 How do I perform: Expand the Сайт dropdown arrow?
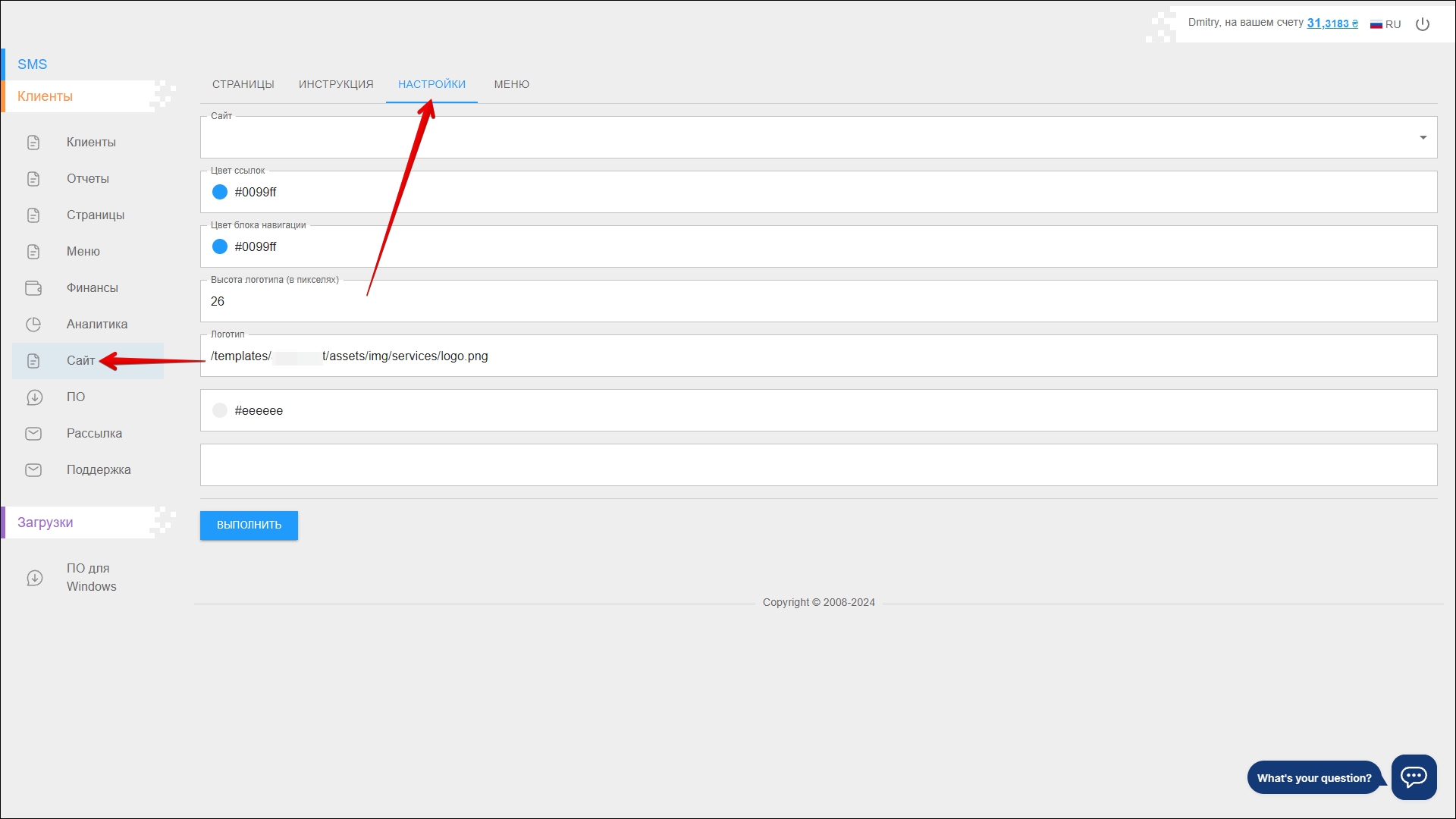(1423, 137)
